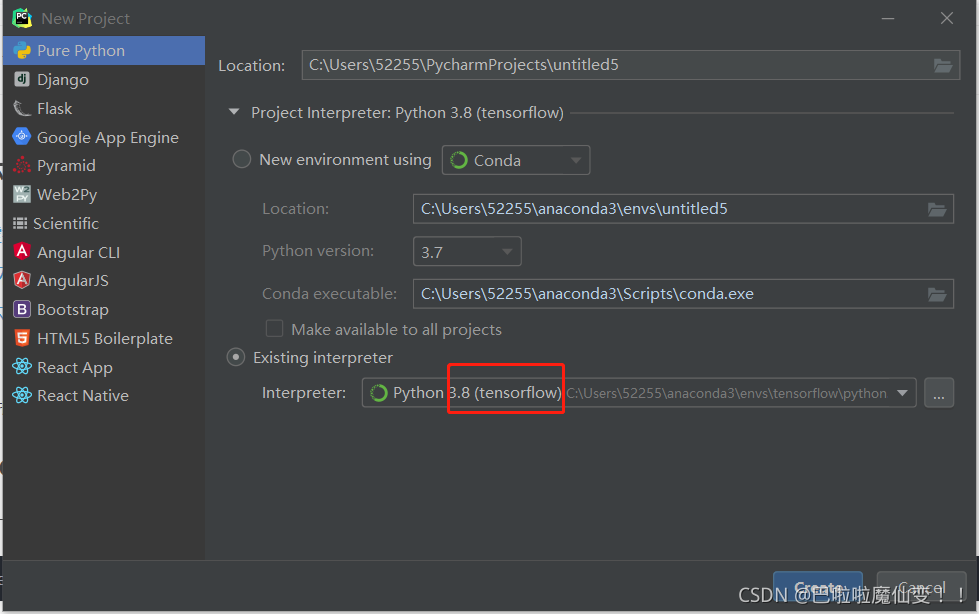Choose HTML5 Boilerplate project label
Image resolution: width=979 pixels, height=614 pixels.
104,339
